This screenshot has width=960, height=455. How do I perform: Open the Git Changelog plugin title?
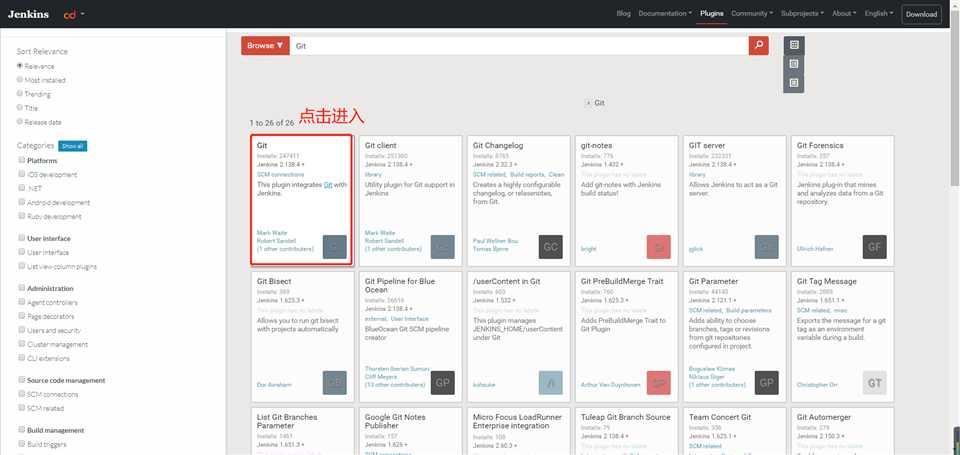point(498,146)
